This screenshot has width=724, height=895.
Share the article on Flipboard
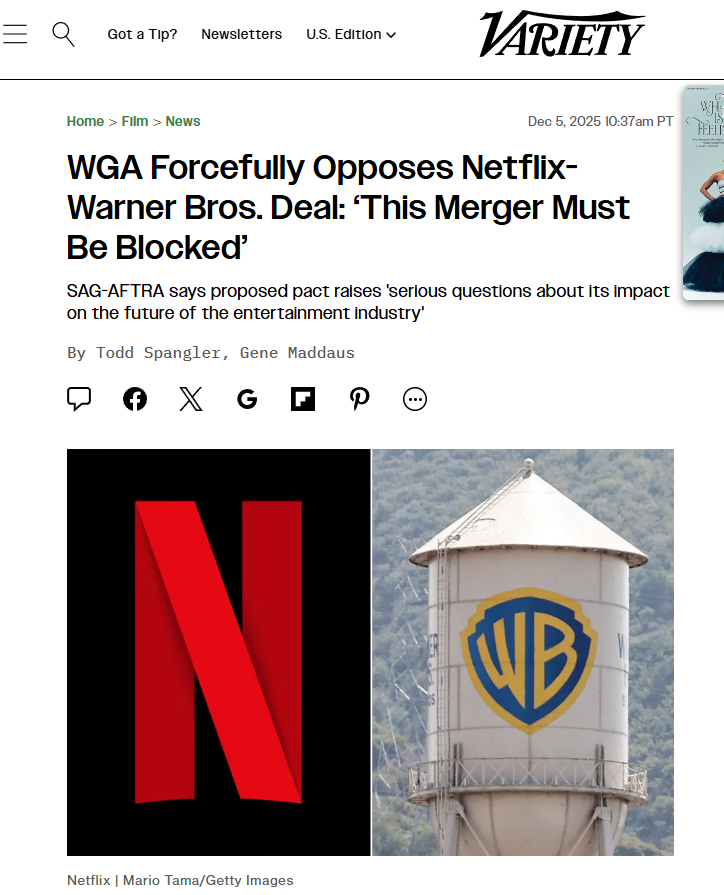pyautogui.click(x=303, y=399)
